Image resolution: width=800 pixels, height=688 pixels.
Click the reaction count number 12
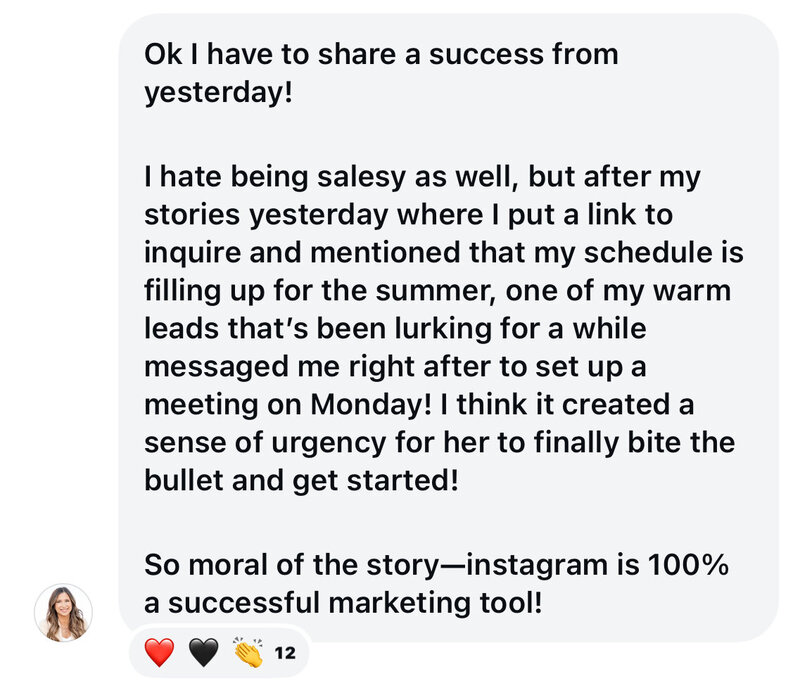pos(284,655)
